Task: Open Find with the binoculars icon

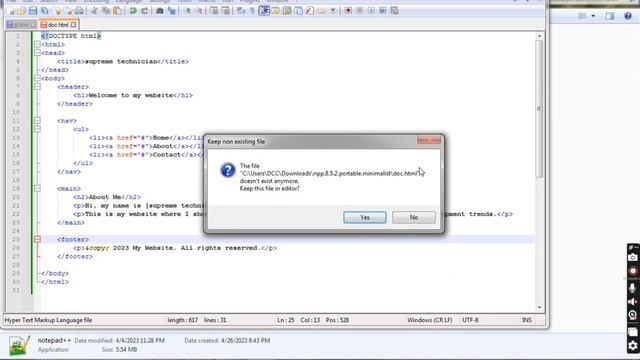Action: click(x=160, y=11)
